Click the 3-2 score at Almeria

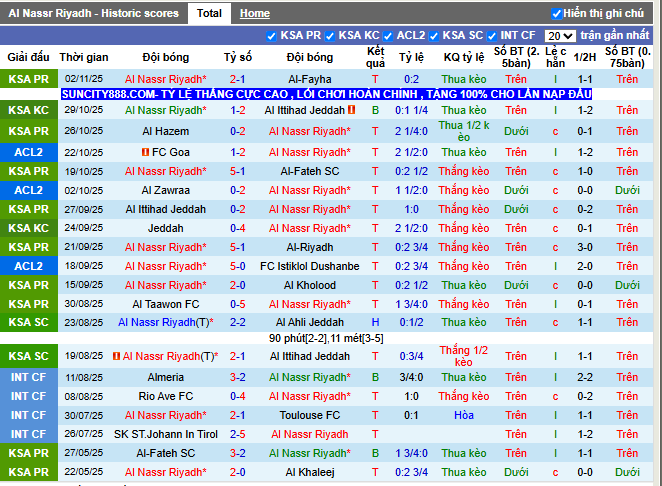tap(237, 377)
